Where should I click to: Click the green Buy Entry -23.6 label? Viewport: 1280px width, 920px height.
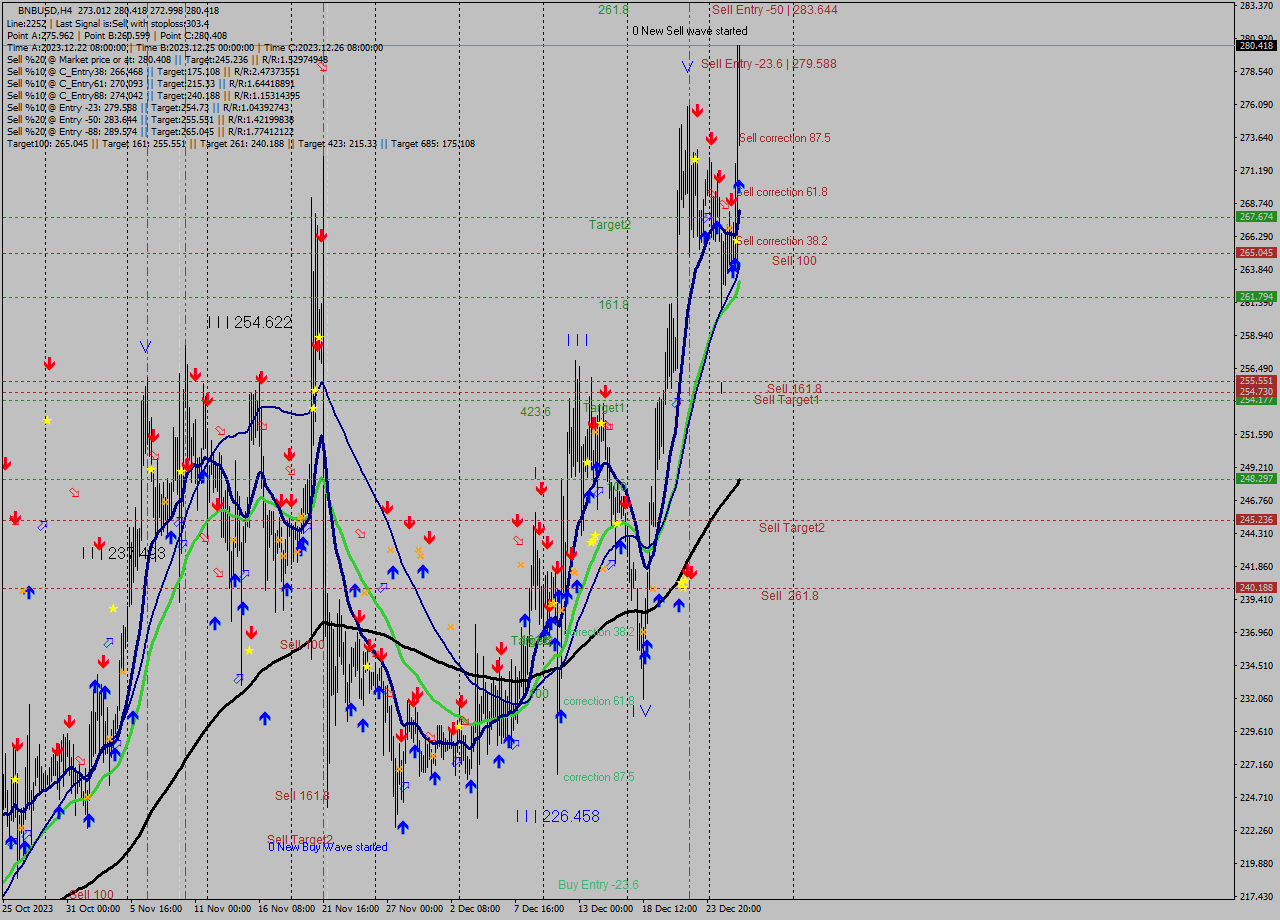click(x=600, y=885)
